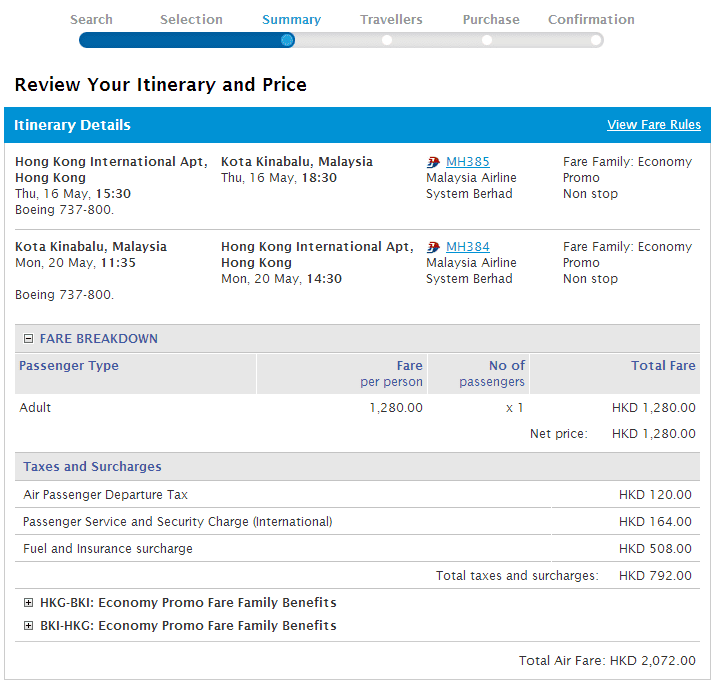This screenshot has width=717, height=686.
Task: Open the Purchase step label
Action: (491, 19)
